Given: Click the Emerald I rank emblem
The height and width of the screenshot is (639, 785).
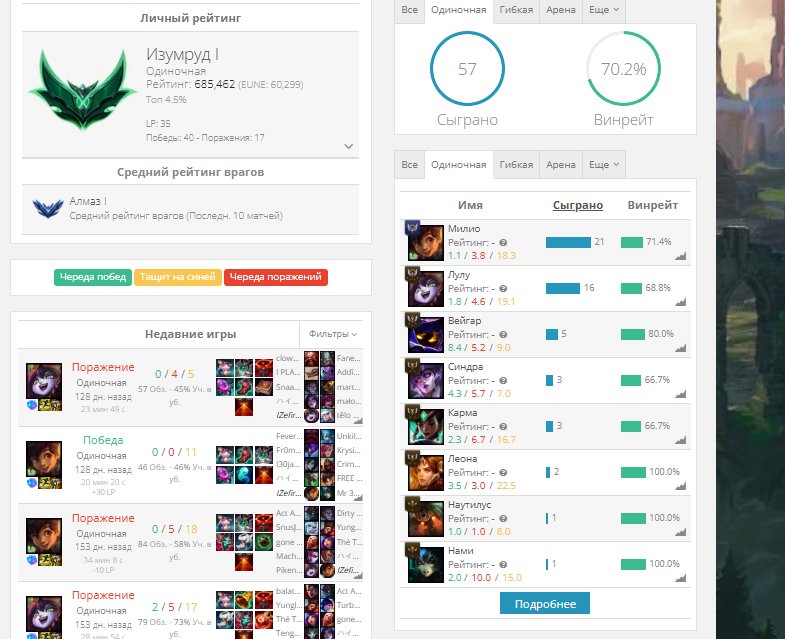Looking at the screenshot, I should (x=83, y=90).
